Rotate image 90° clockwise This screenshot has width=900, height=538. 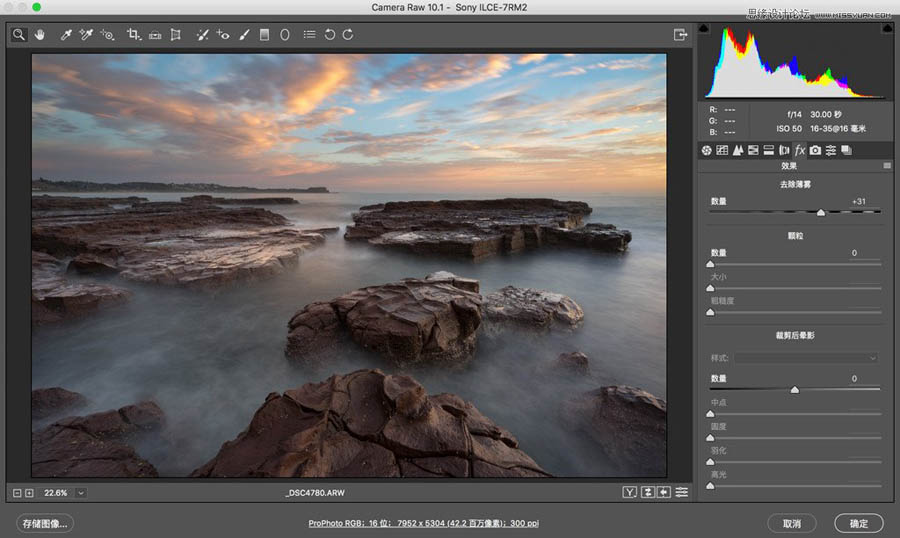coord(348,34)
